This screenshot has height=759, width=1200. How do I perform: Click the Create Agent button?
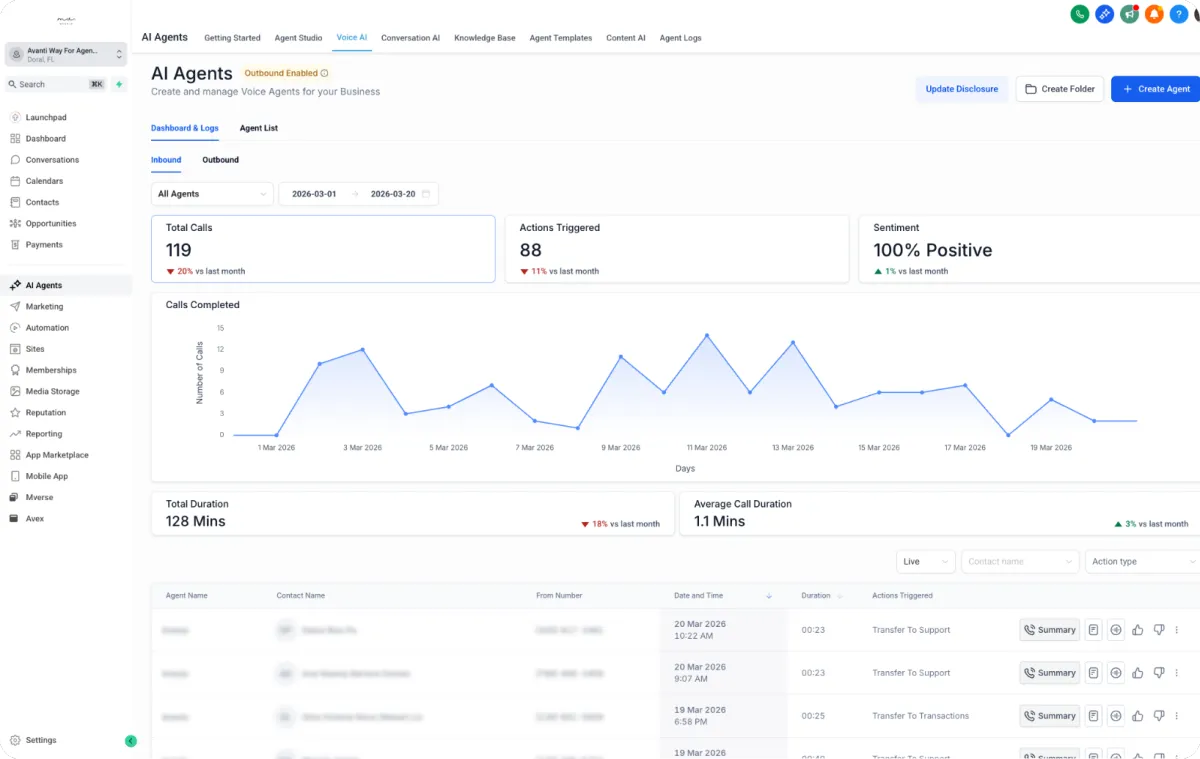coord(1156,89)
